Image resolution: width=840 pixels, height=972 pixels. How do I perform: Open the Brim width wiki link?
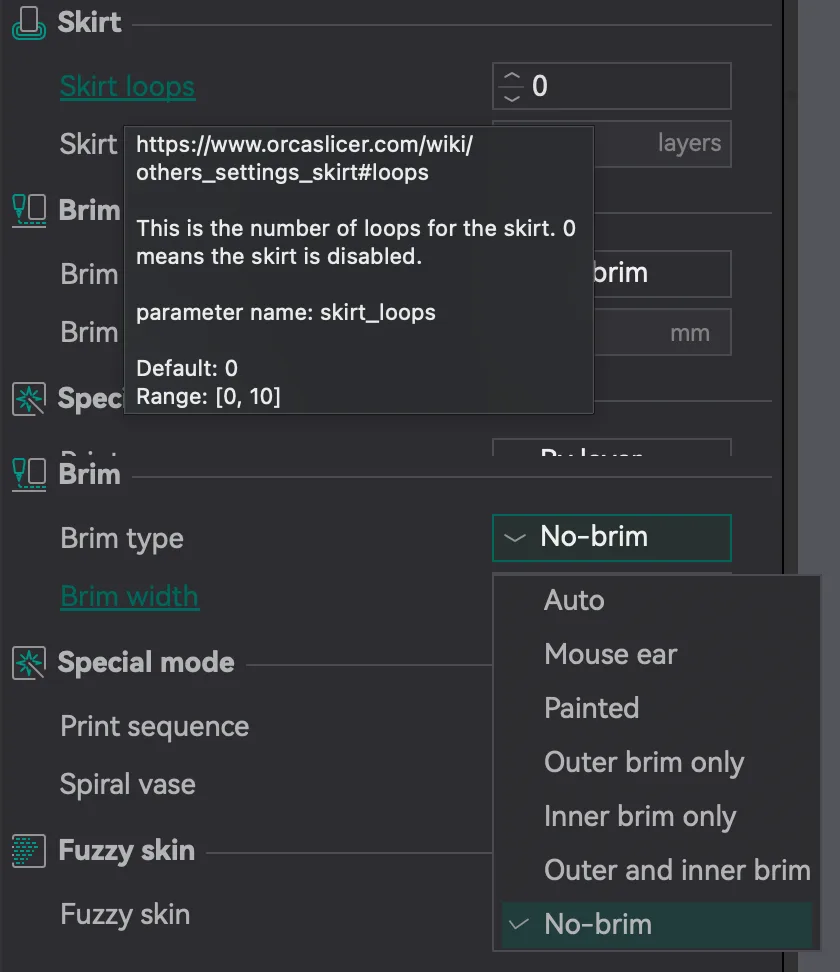[x=130, y=596]
